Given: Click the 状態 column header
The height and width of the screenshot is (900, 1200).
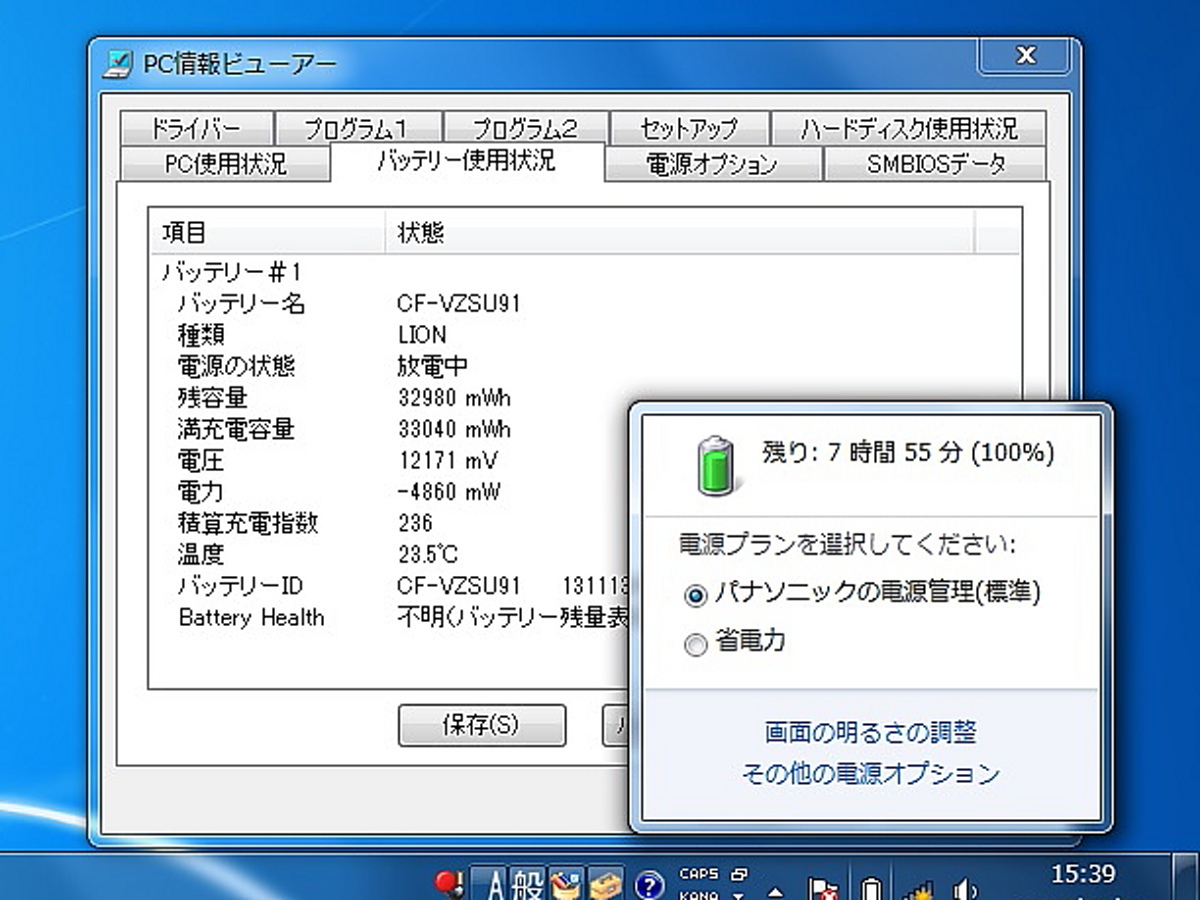Looking at the screenshot, I should pyautogui.click(x=679, y=233).
